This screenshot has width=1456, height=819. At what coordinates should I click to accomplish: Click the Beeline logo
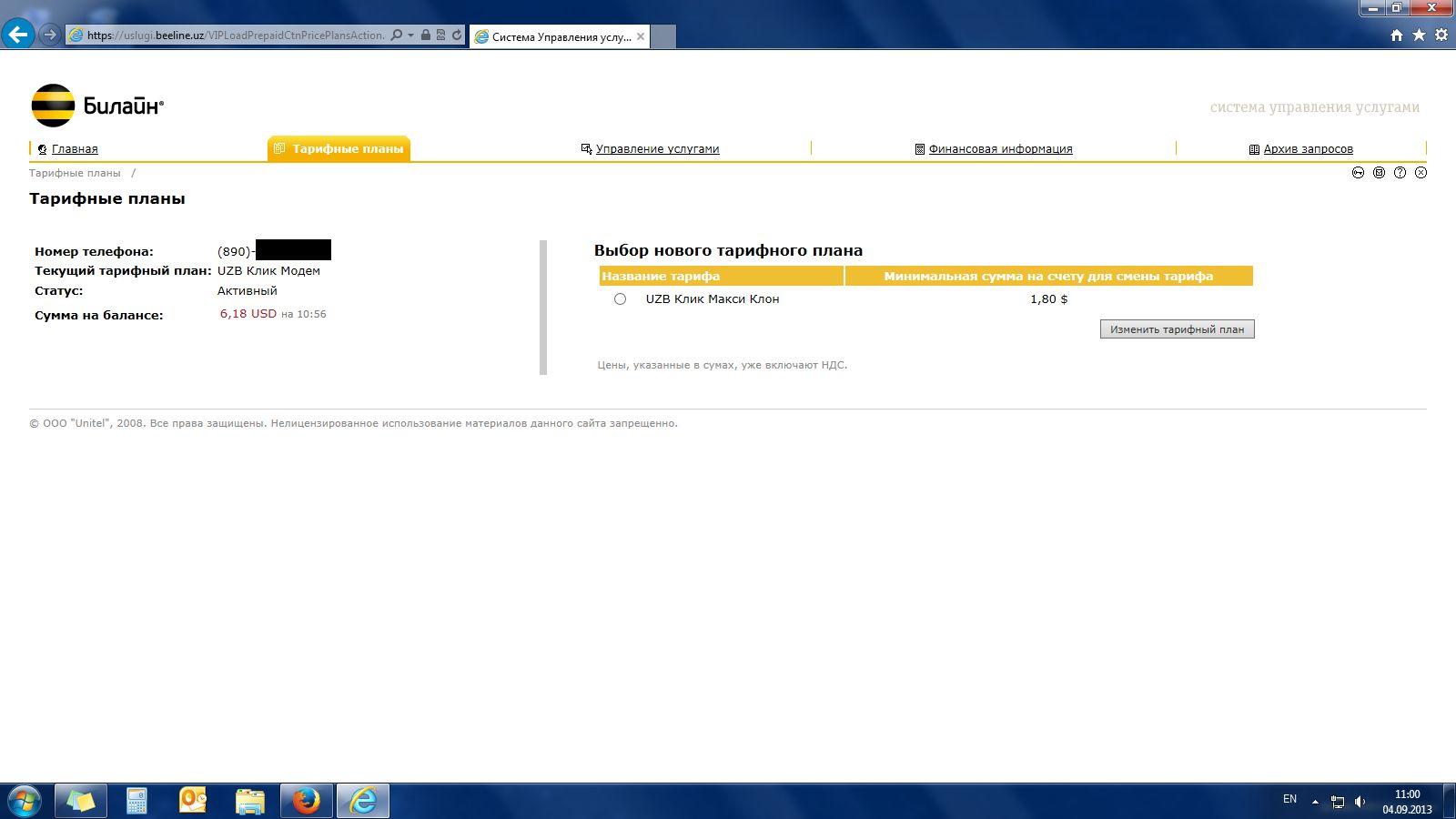click(x=97, y=106)
